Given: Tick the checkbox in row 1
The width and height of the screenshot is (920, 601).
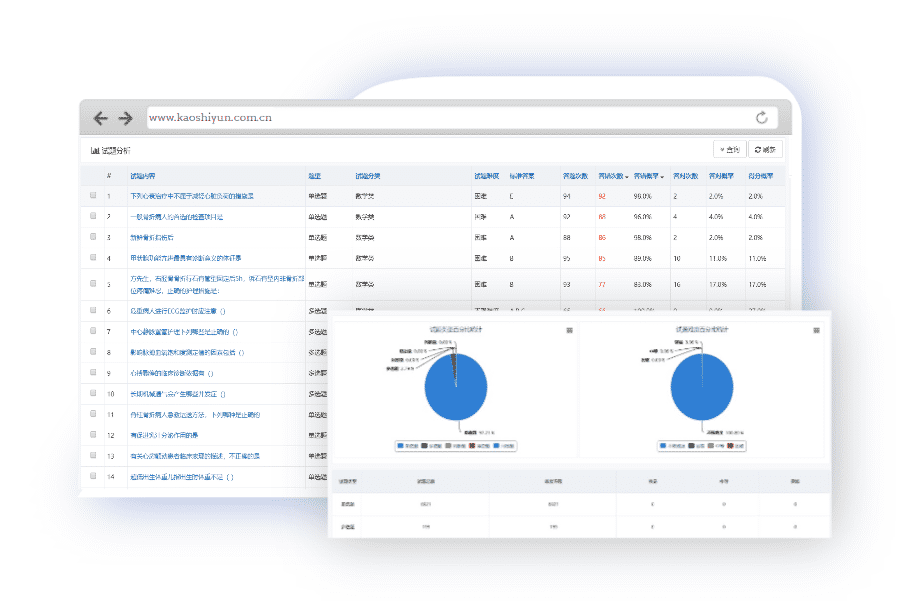Looking at the screenshot, I should pyautogui.click(x=93, y=195).
